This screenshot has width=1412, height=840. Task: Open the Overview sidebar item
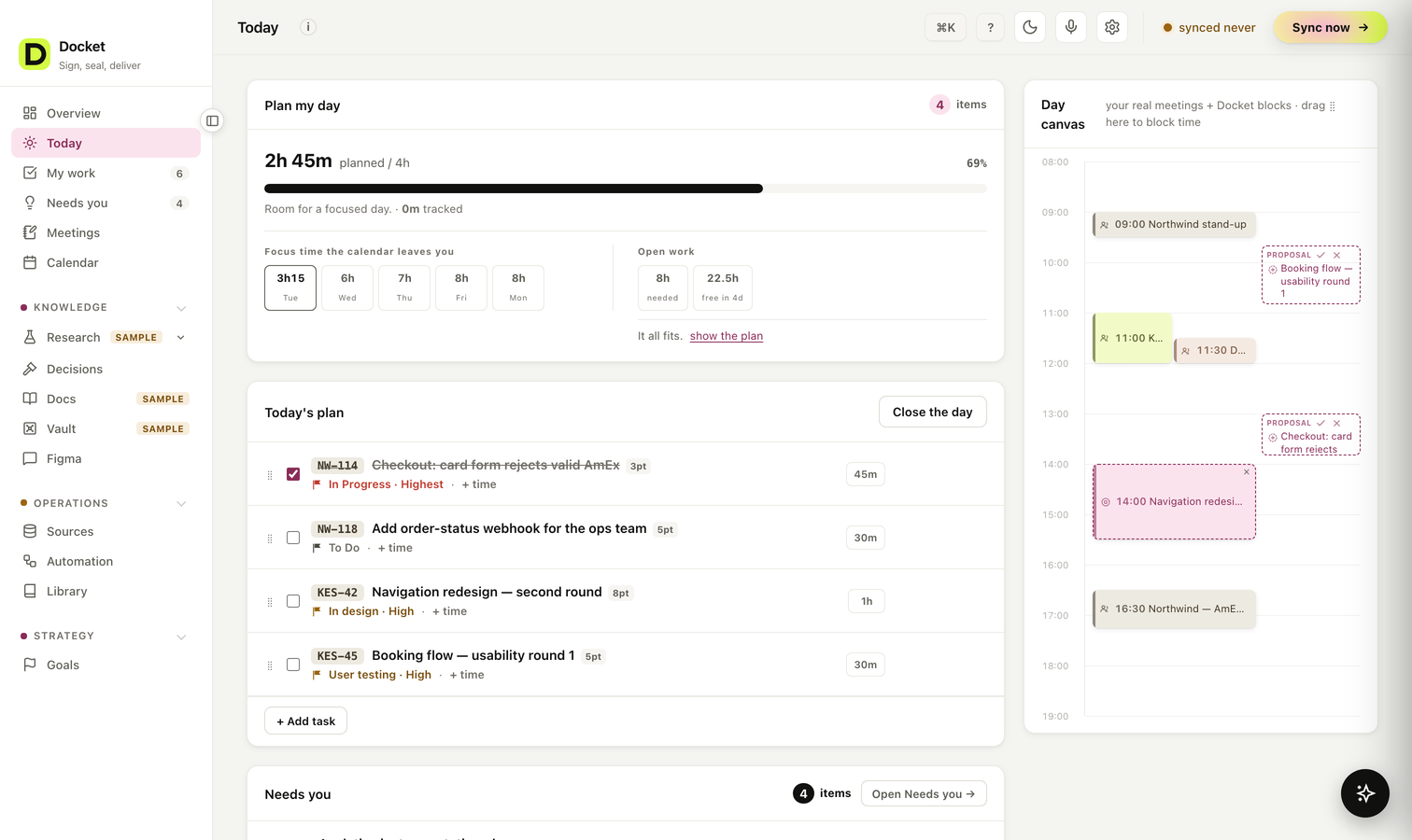106,113
